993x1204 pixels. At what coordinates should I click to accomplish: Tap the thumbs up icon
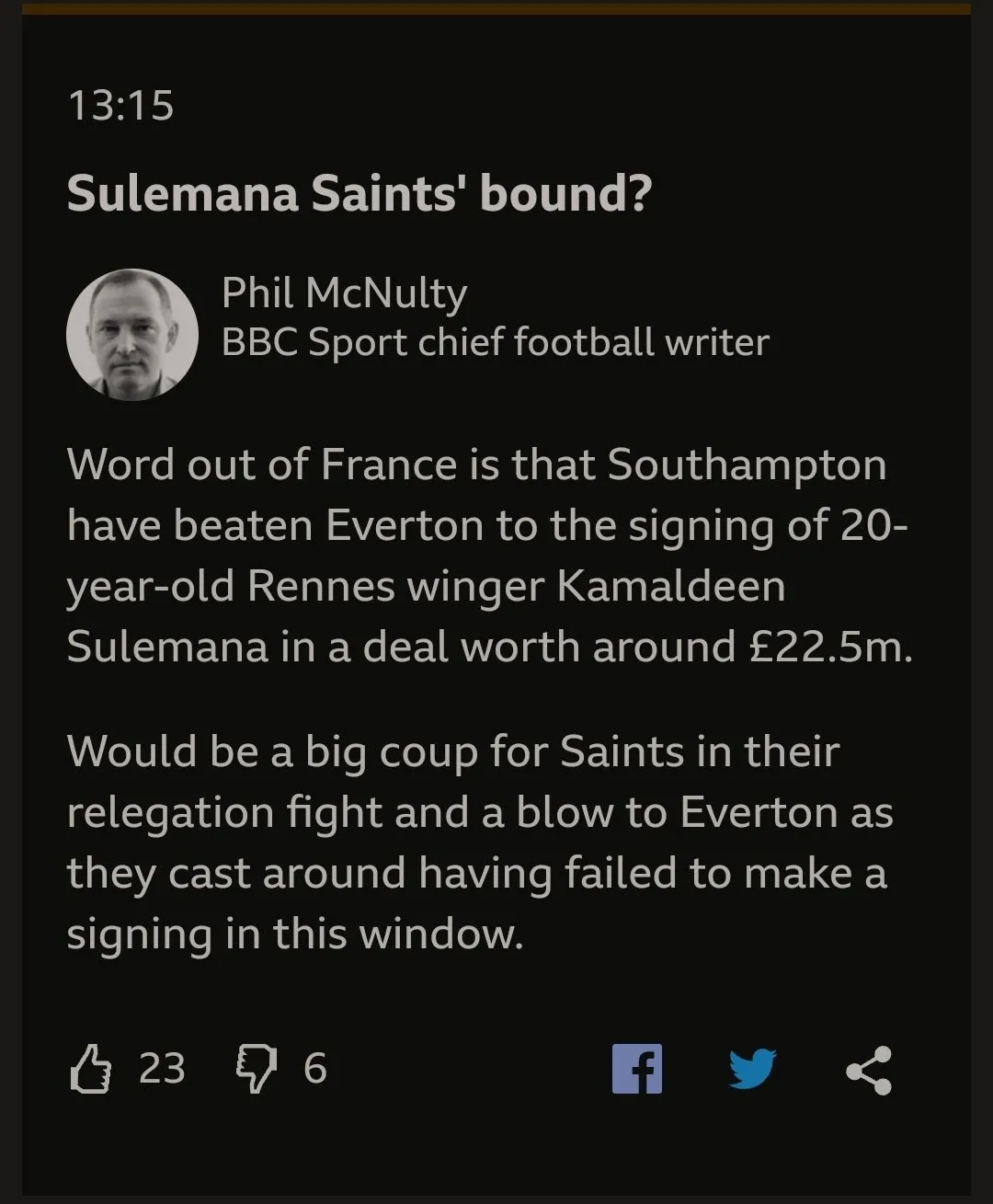tap(90, 1069)
